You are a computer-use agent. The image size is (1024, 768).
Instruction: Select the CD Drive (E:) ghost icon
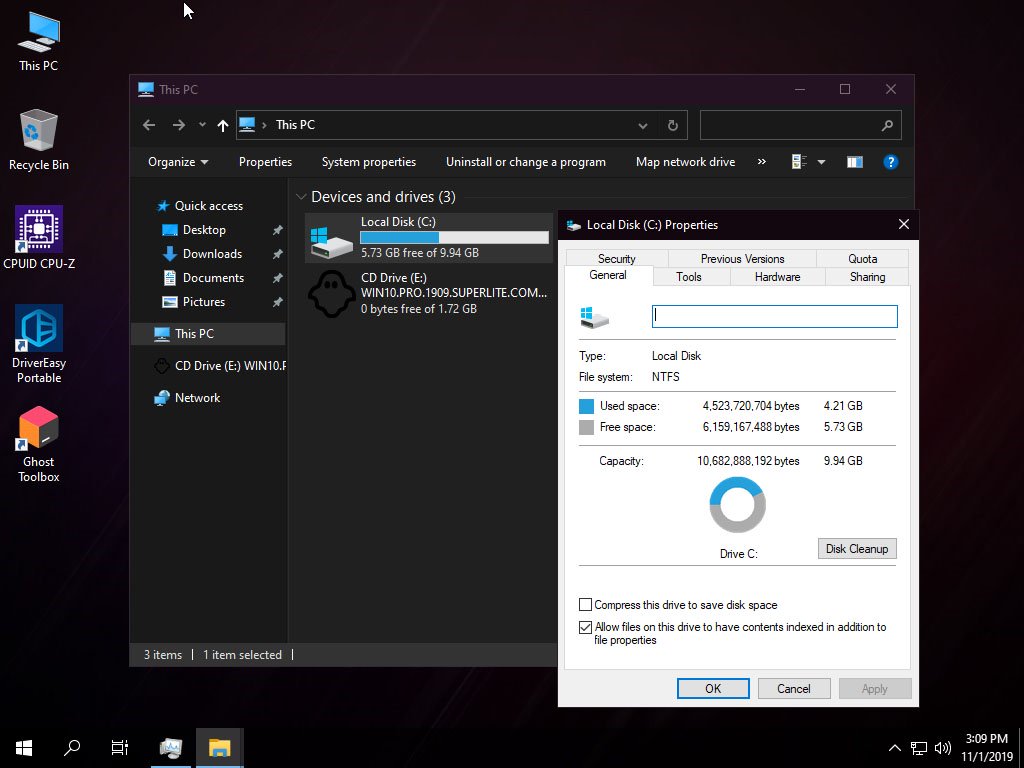(332, 294)
